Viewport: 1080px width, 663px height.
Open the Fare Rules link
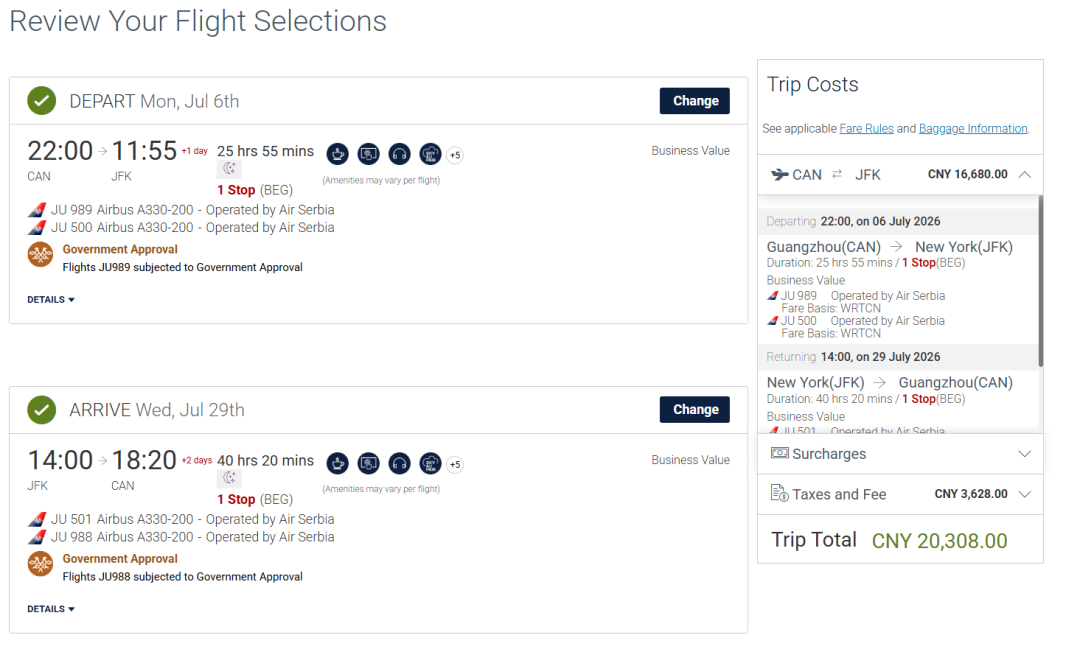[x=866, y=129]
